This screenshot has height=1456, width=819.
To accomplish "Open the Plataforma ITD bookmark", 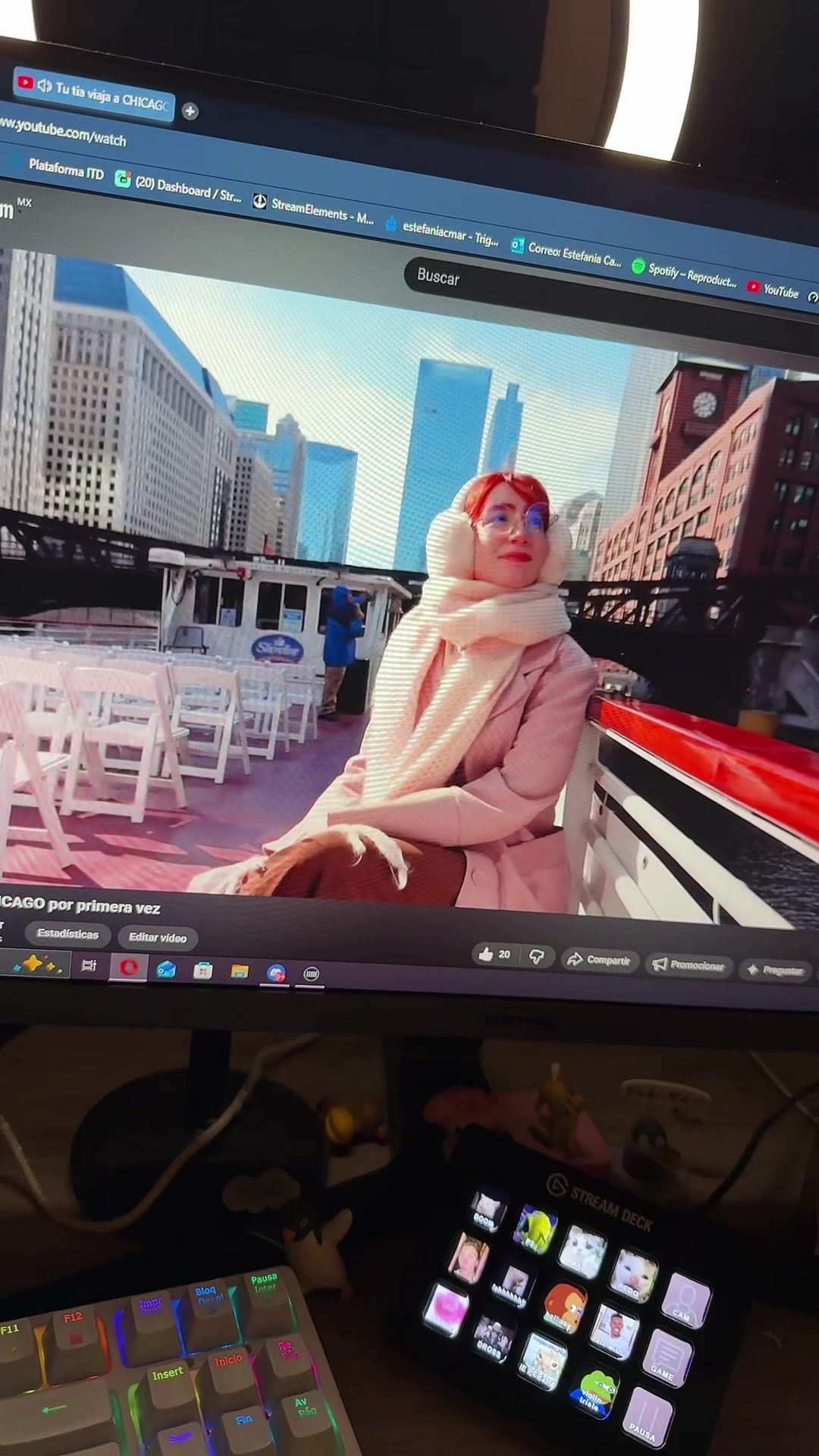I will (x=65, y=170).
